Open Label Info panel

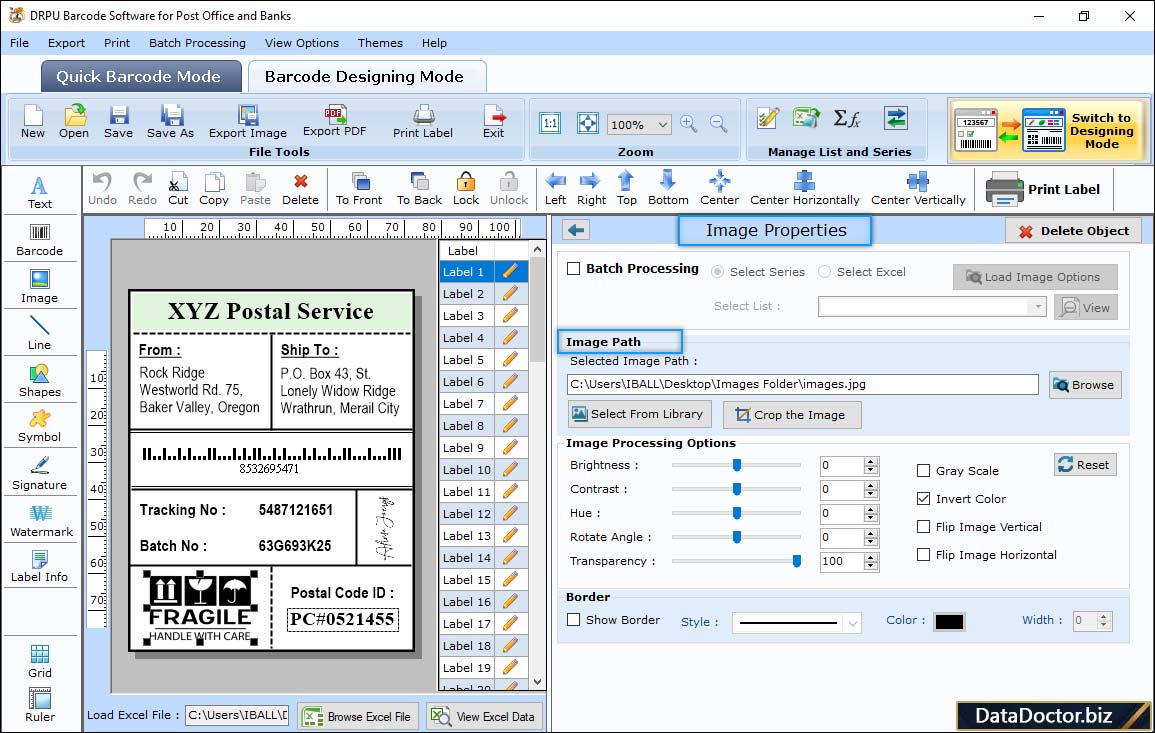[x=40, y=567]
